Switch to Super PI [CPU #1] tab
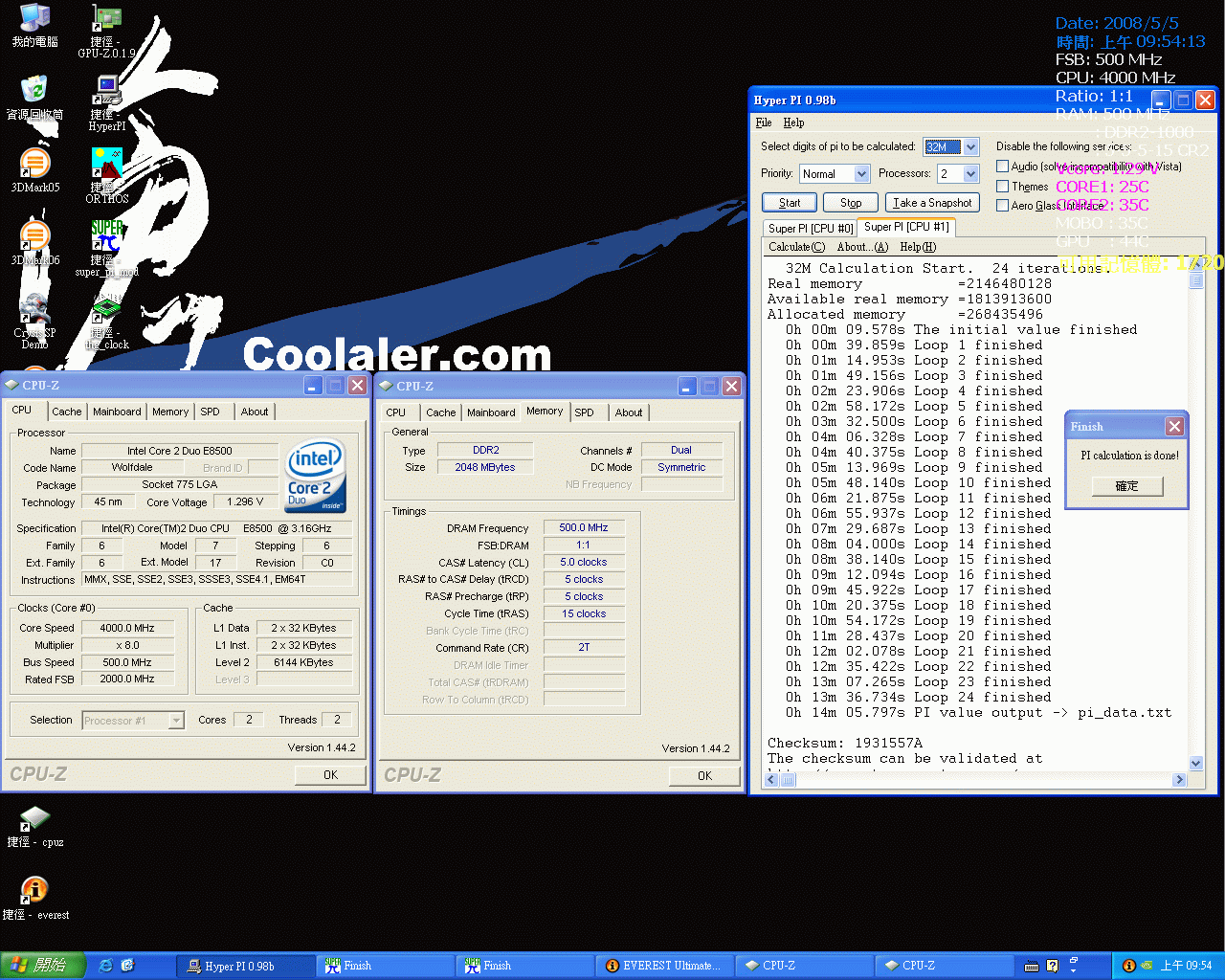 (906, 227)
